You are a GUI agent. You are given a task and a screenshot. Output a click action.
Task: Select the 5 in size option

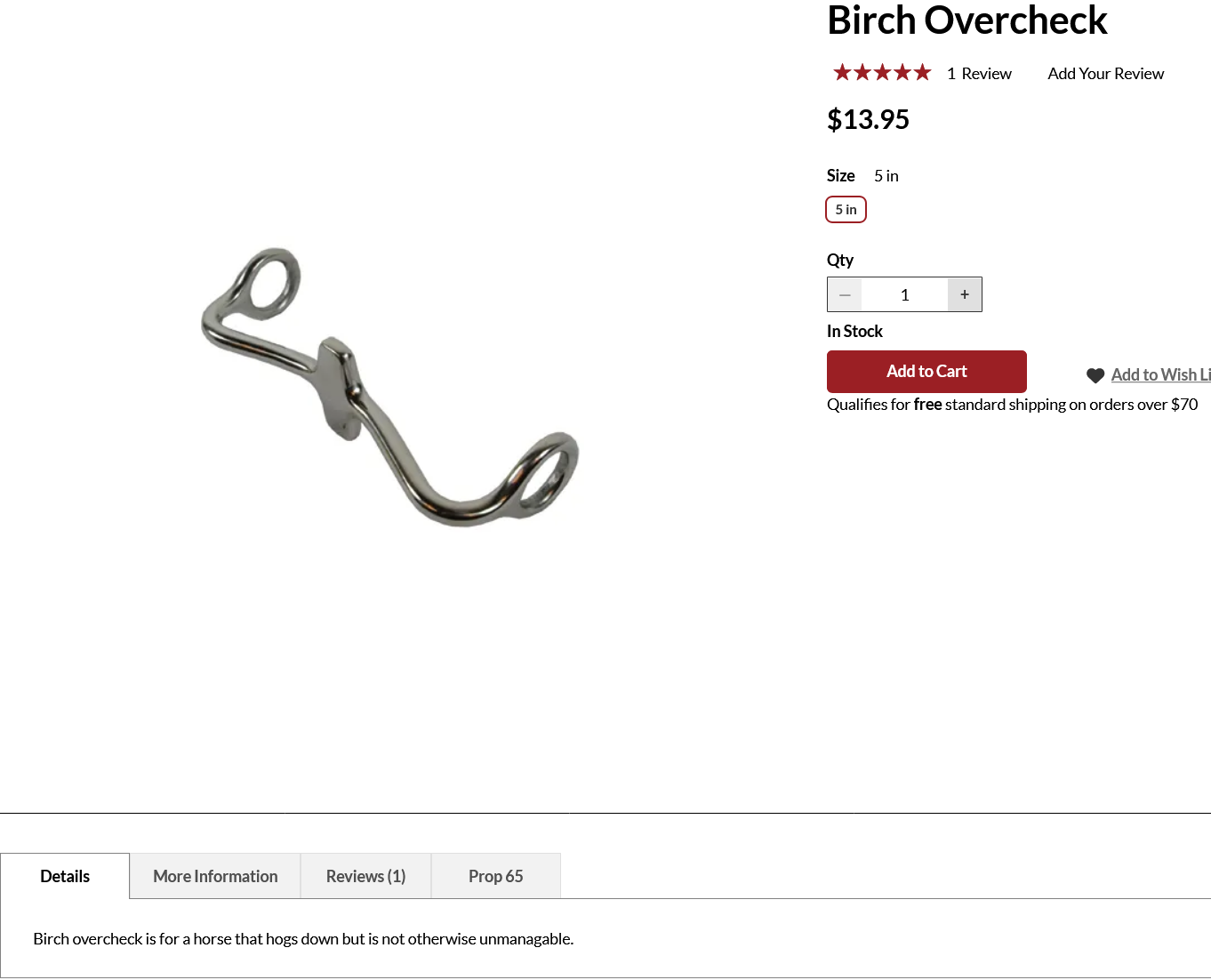pos(846,210)
